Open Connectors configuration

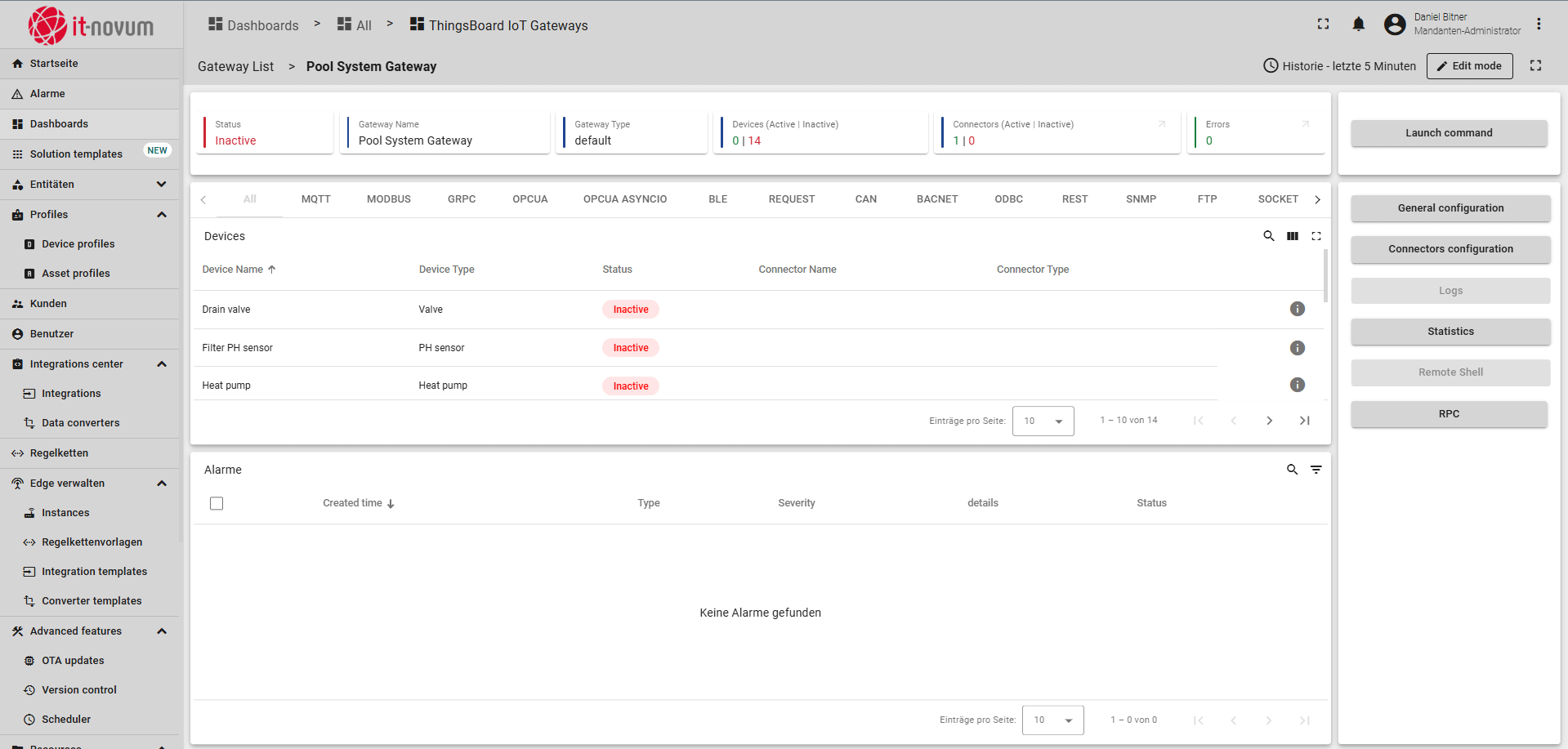(x=1450, y=249)
